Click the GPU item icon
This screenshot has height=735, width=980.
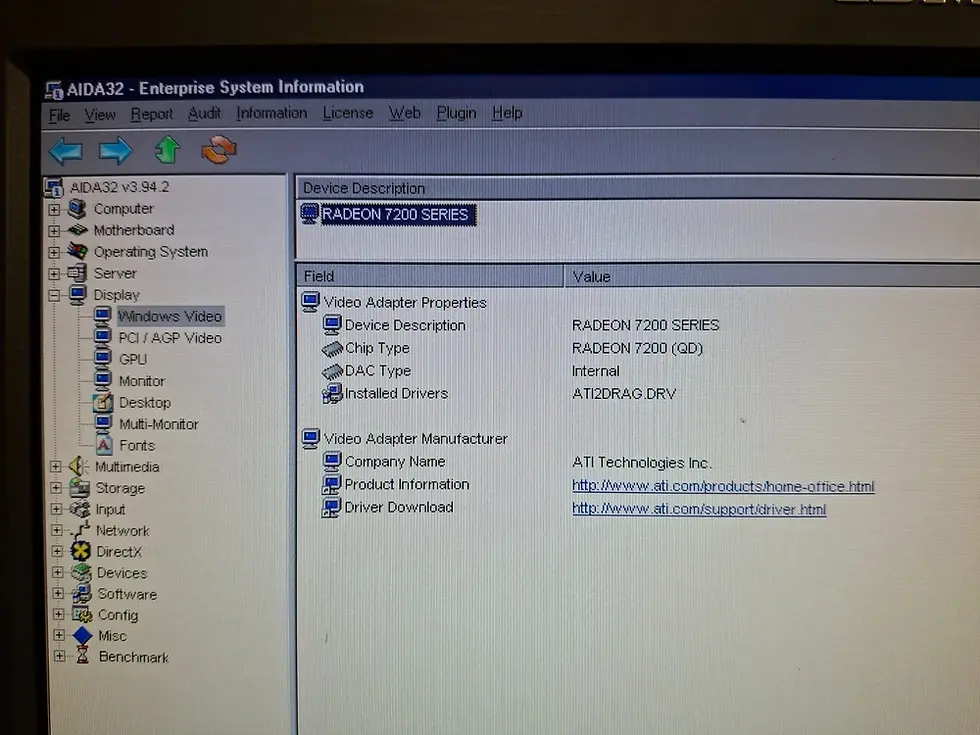point(102,358)
